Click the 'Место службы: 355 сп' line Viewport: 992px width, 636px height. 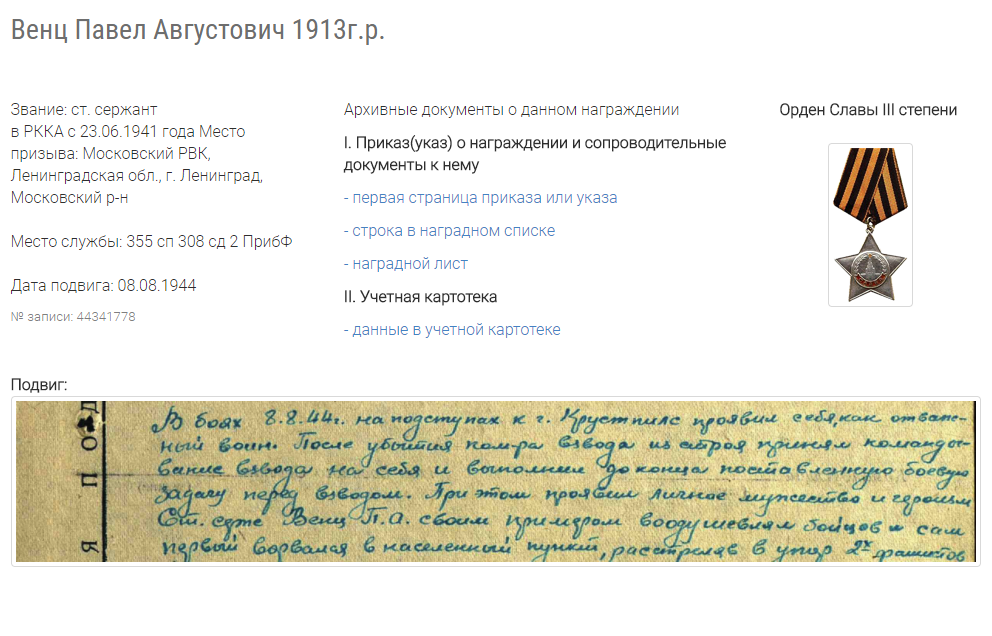[x=152, y=242]
